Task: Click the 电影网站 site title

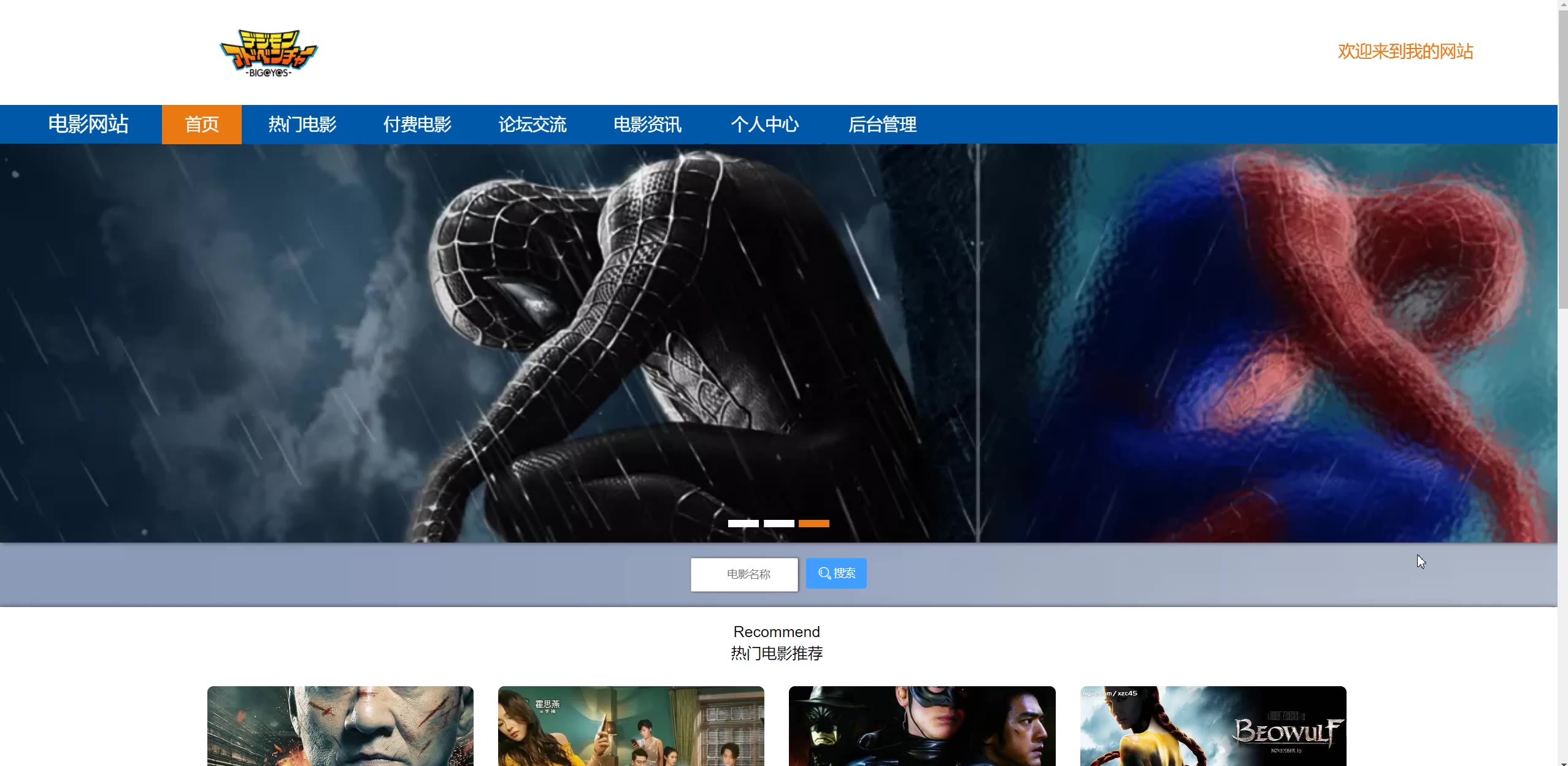Action: pyautogui.click(x=88, y=124)
